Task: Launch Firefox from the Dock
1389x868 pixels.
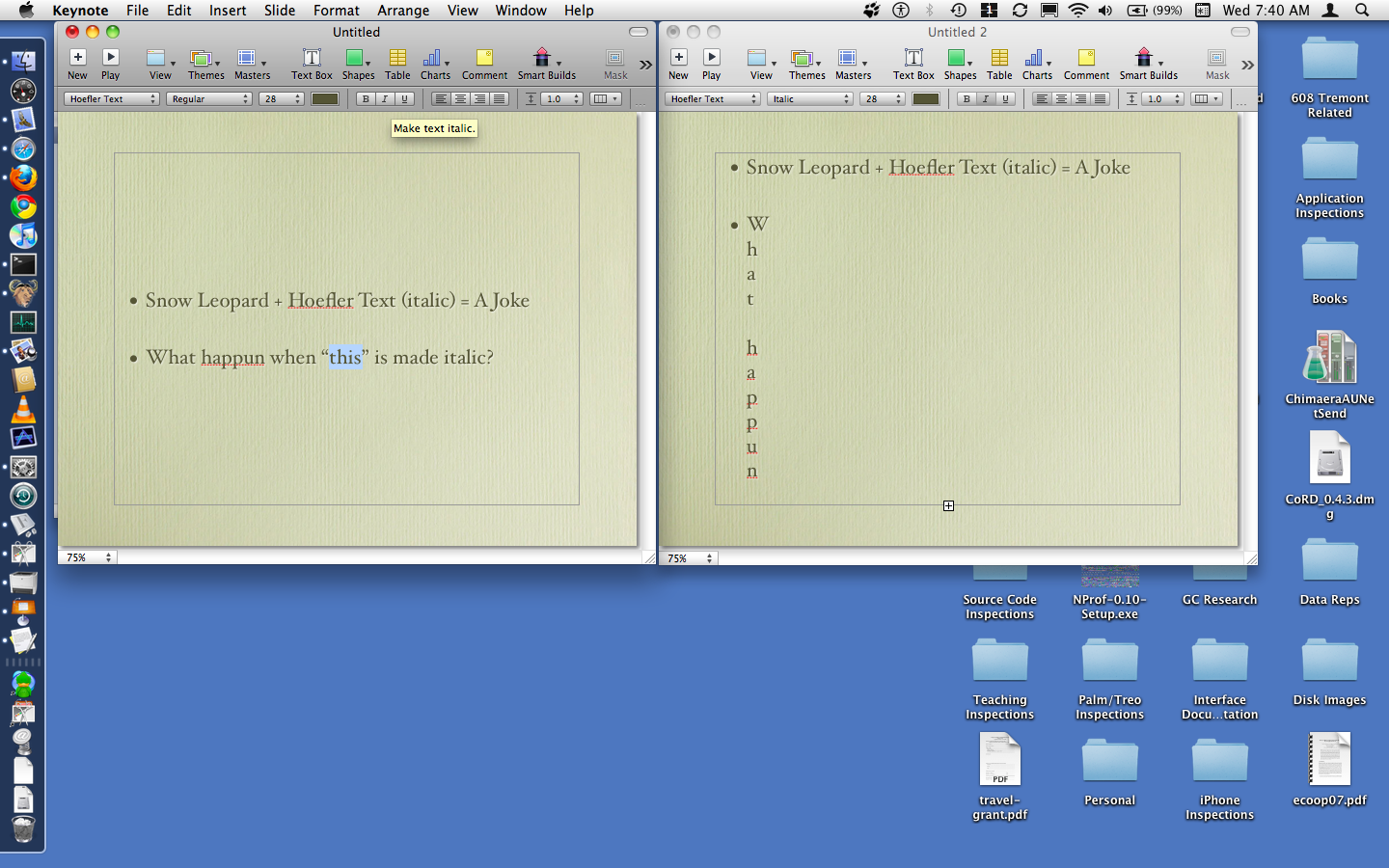Action: point(23,177)
